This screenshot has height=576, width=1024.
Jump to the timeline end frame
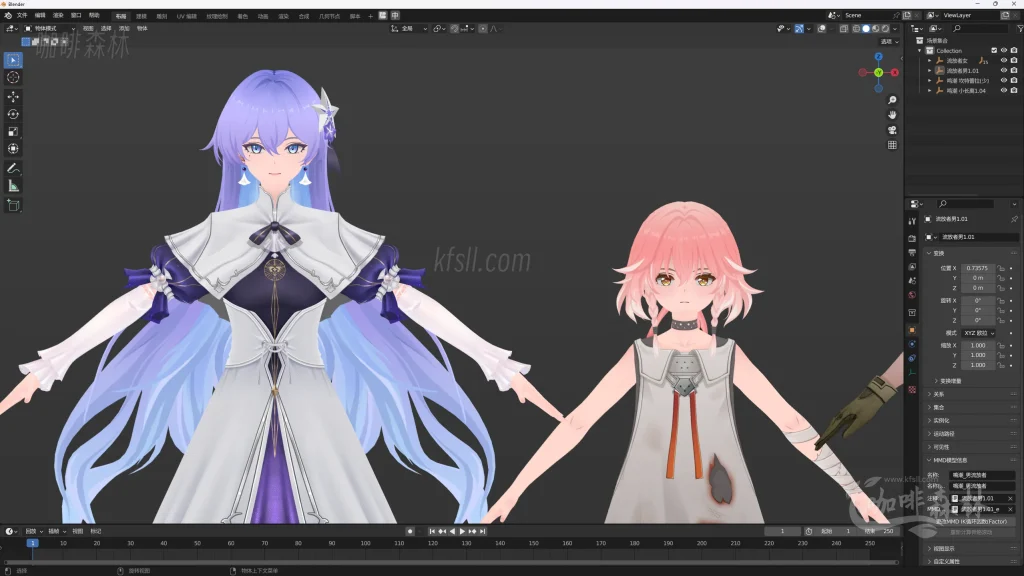[483, 532]
